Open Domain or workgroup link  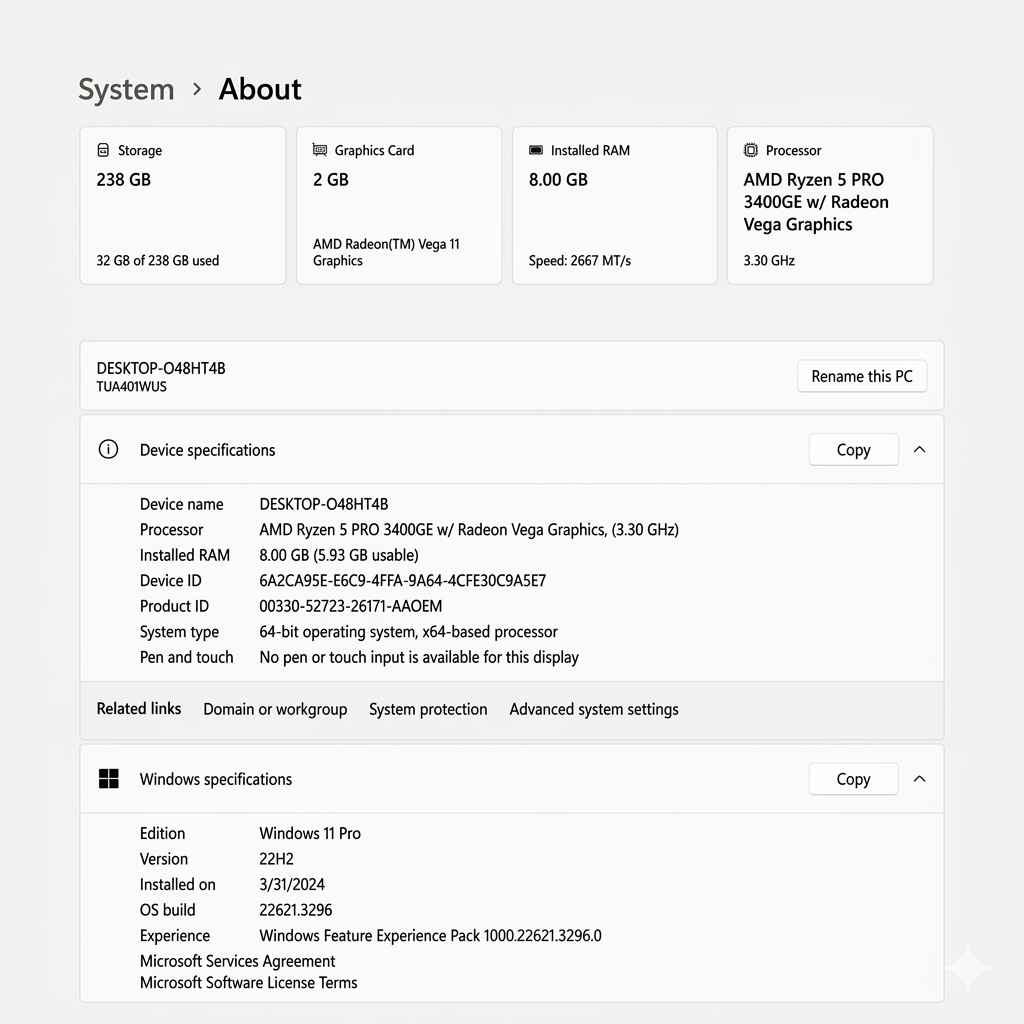[275, 709]
